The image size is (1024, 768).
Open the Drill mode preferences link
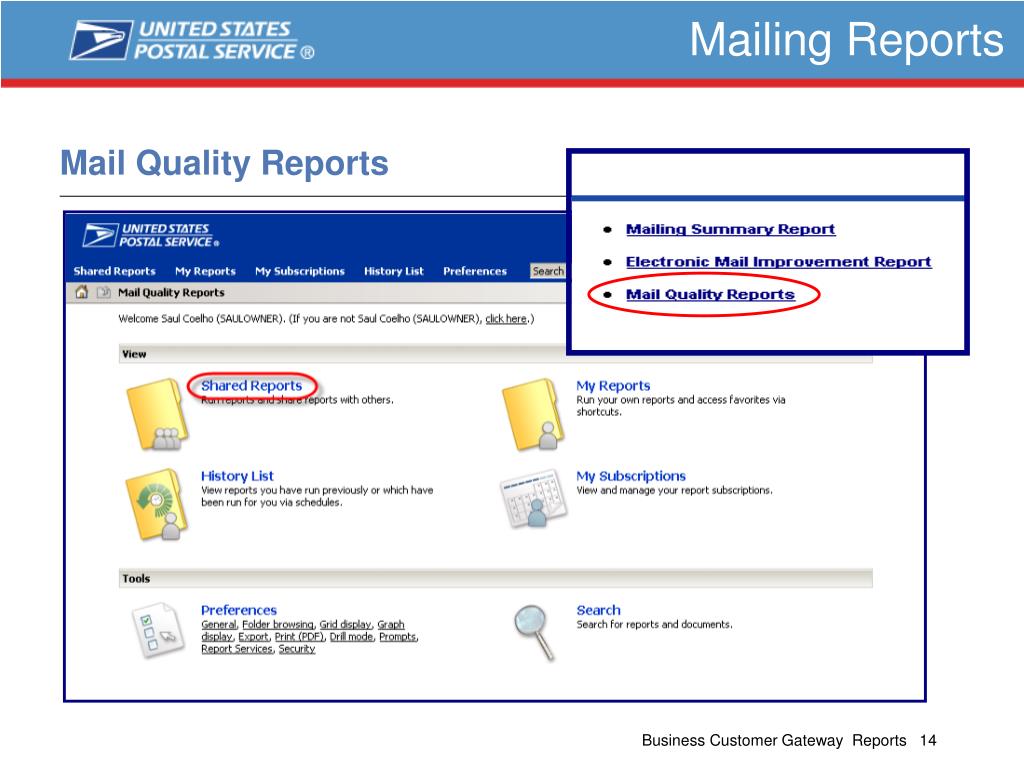pos(351,637)
